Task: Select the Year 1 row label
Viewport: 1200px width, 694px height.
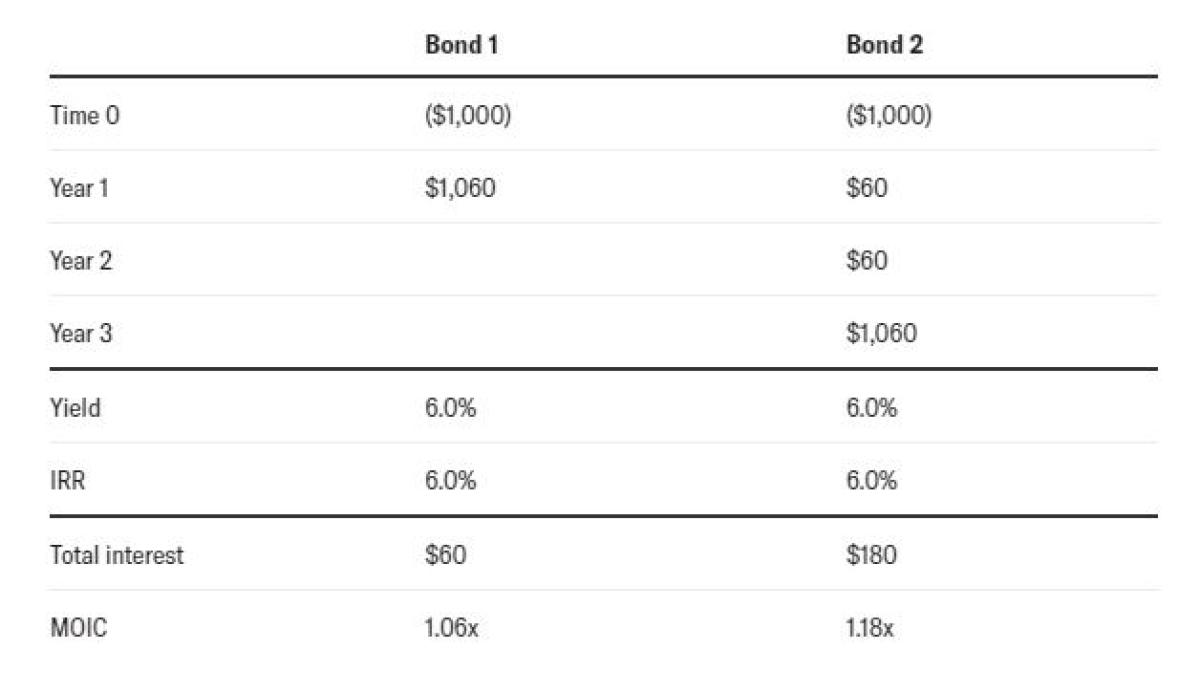Action: point(79,188)
